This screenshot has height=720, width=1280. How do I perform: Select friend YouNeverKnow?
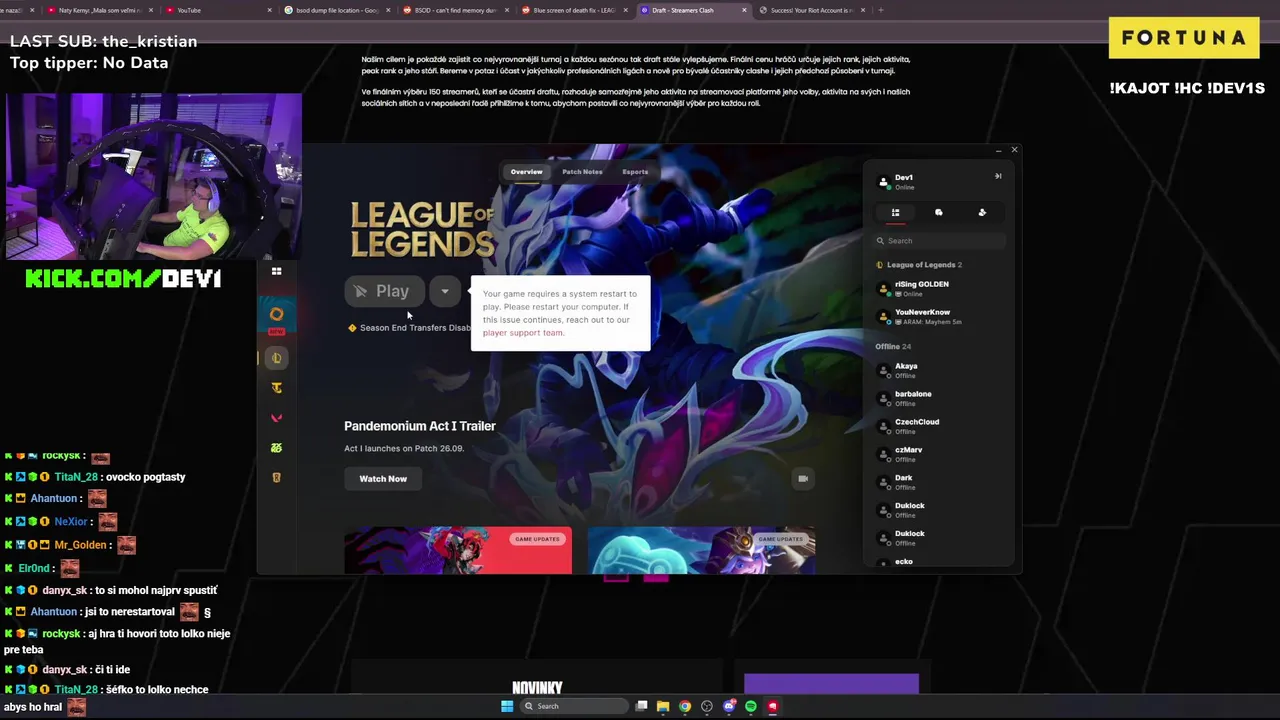coord(938,317)
